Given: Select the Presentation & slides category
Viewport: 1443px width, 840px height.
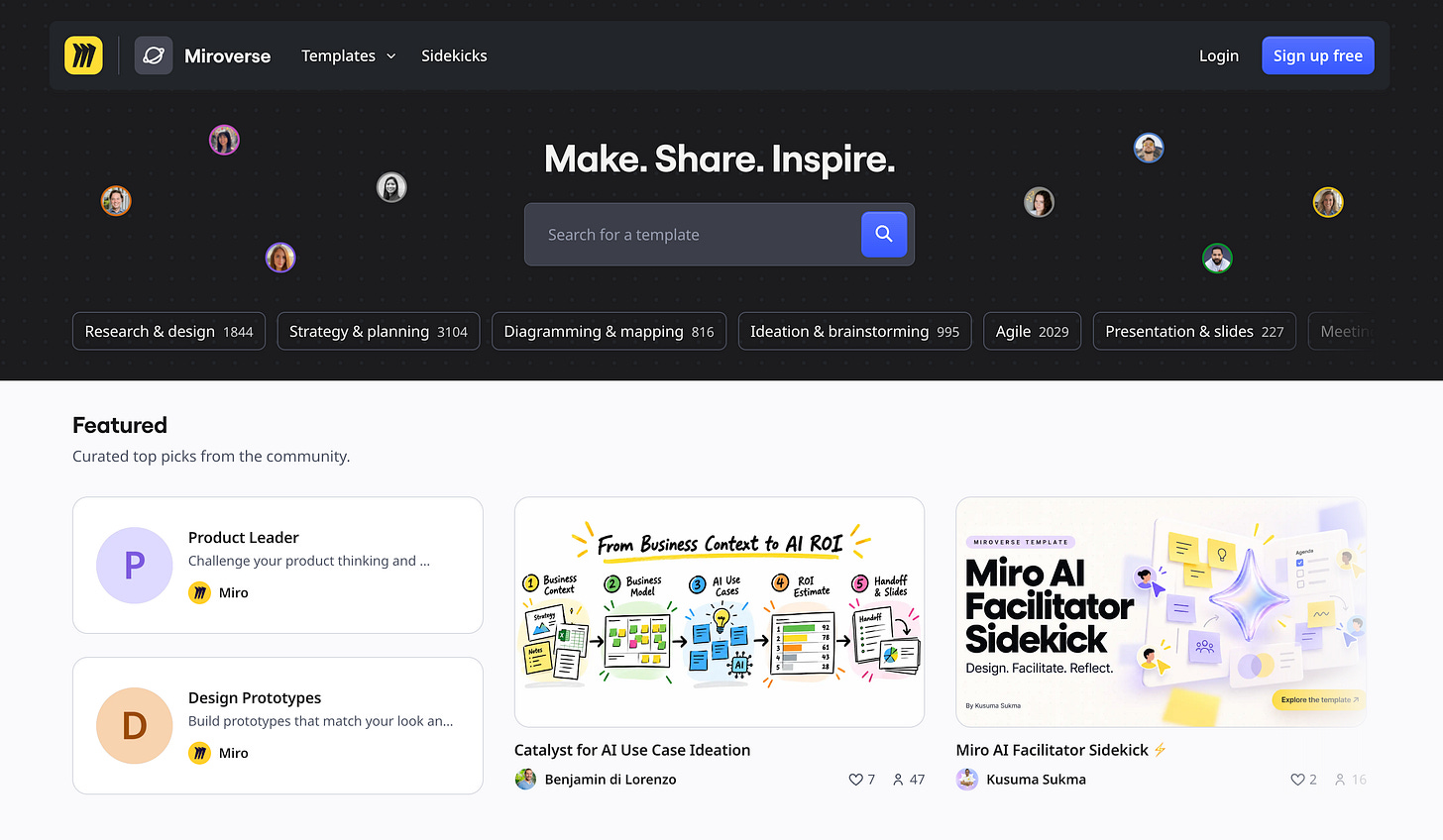Looking at the screenshot, I should pos(1194,331).
